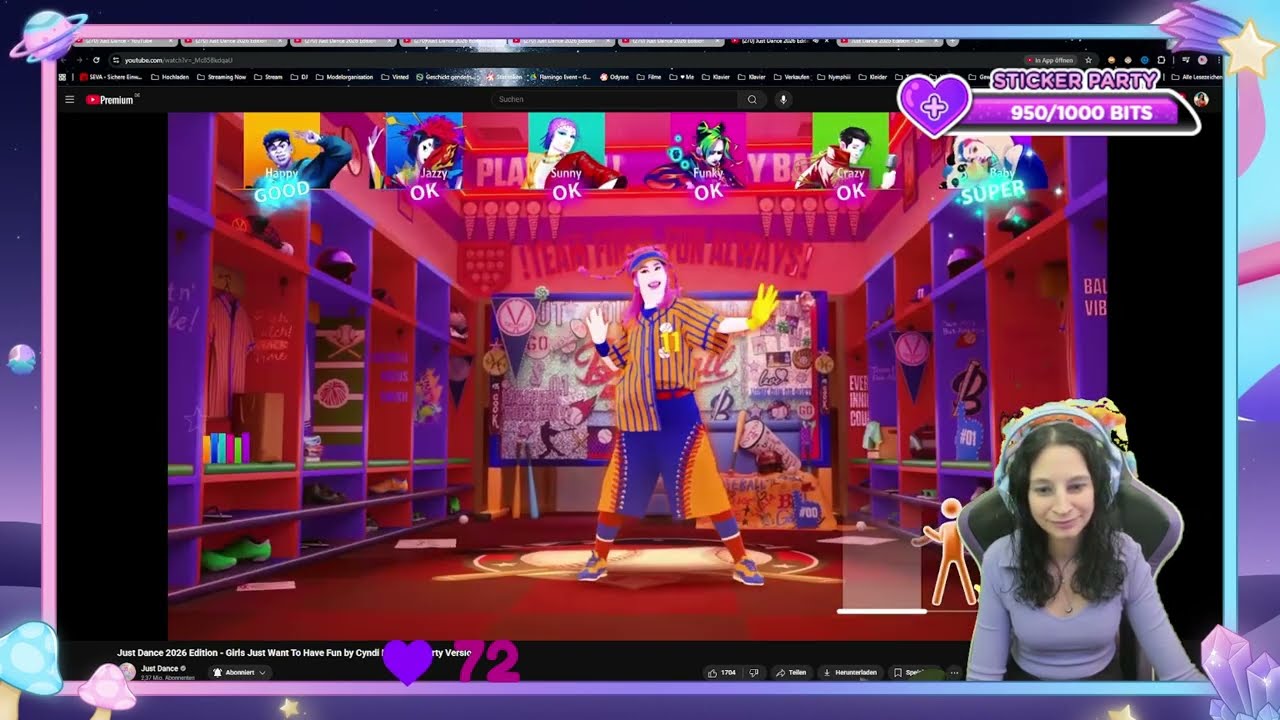Image resolution: width=1280 pixels, height=720 pixels.
Task: Start voice search with the microphone icon
Action: pyautogui.click(x=783, y=99)
